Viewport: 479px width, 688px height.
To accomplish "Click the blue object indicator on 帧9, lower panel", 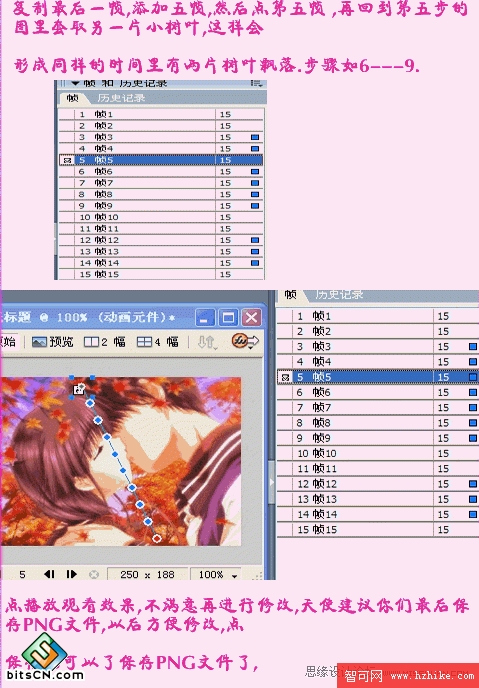I will coord(473,438).
